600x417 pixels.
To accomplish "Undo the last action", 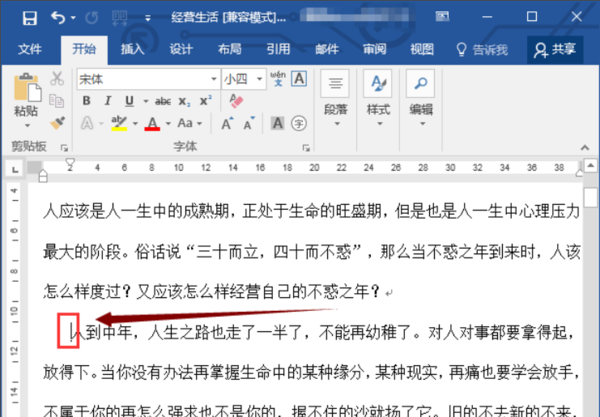I will [58, 18].
